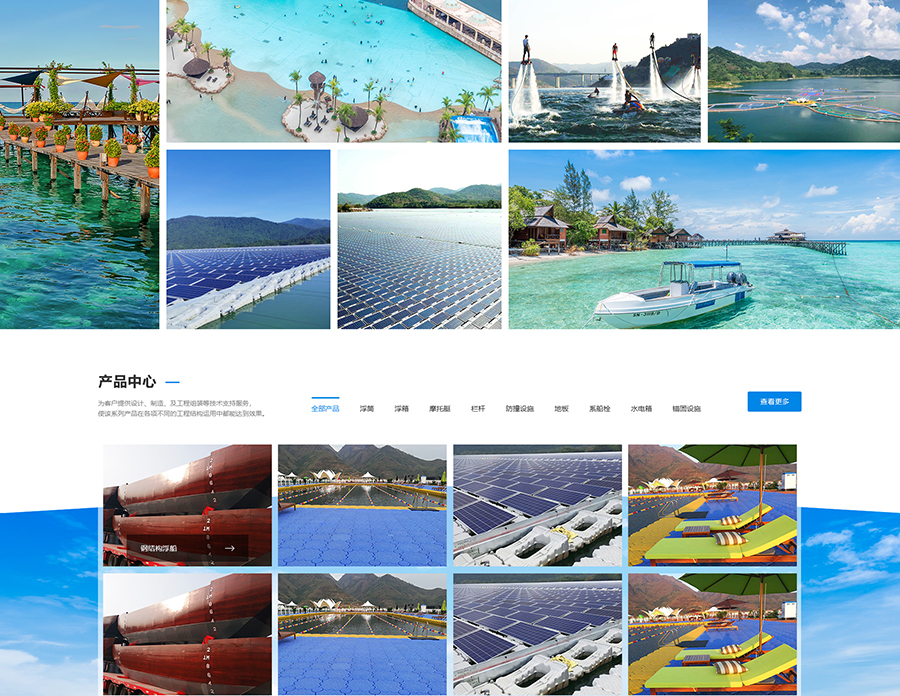Open the 防撞设施 tab
The image size is (900, 696).
[519, 409]
